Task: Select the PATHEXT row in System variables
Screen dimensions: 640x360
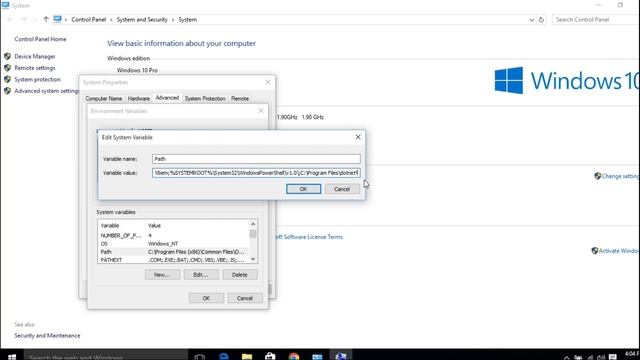Action: (173, 260)
